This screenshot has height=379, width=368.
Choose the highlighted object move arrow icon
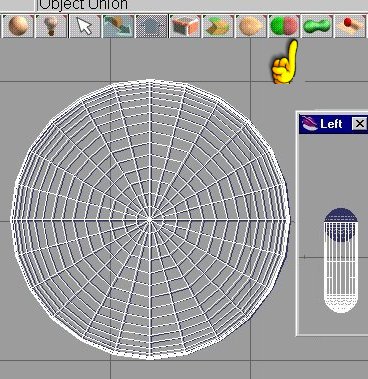pyautogui.click(x=118, y=26)
